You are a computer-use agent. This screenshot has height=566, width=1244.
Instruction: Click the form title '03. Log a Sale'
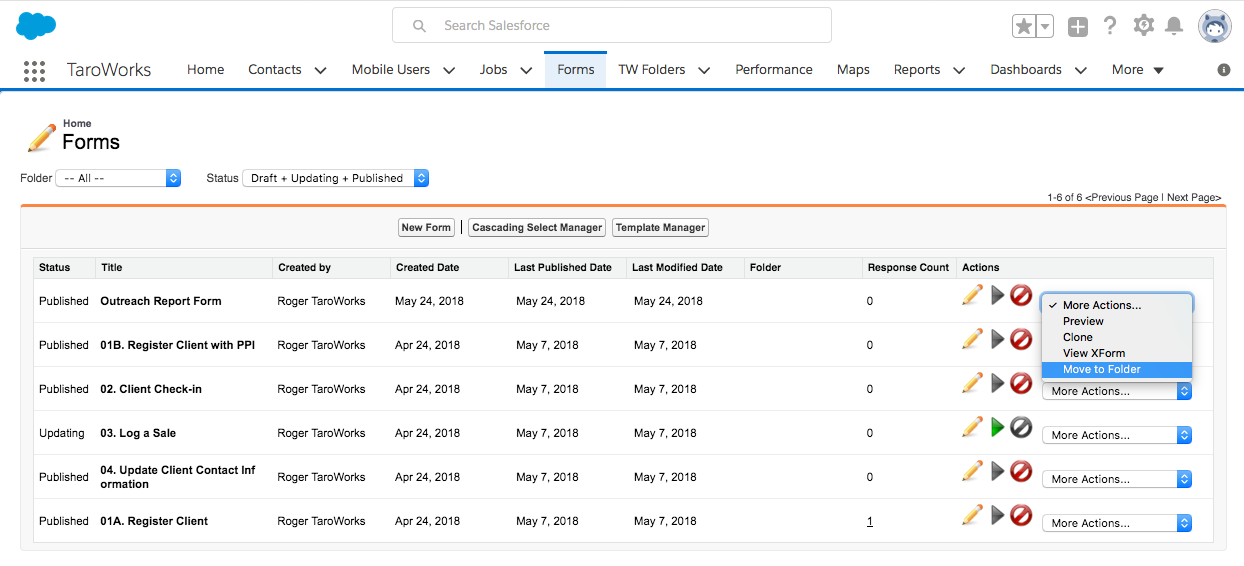pyautogui.click(x=138, y=433)
